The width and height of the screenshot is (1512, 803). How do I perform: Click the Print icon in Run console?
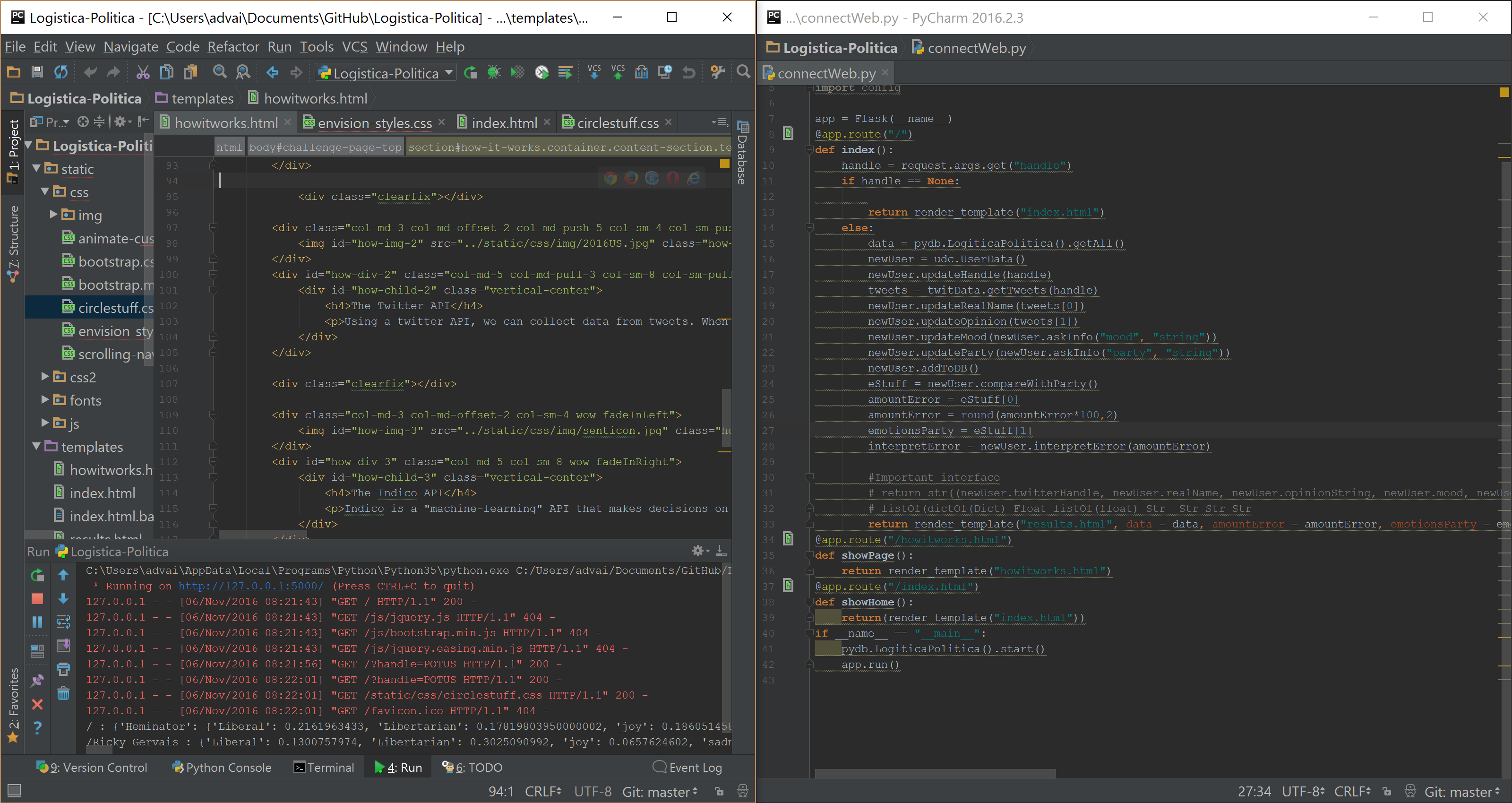[63, 669]
